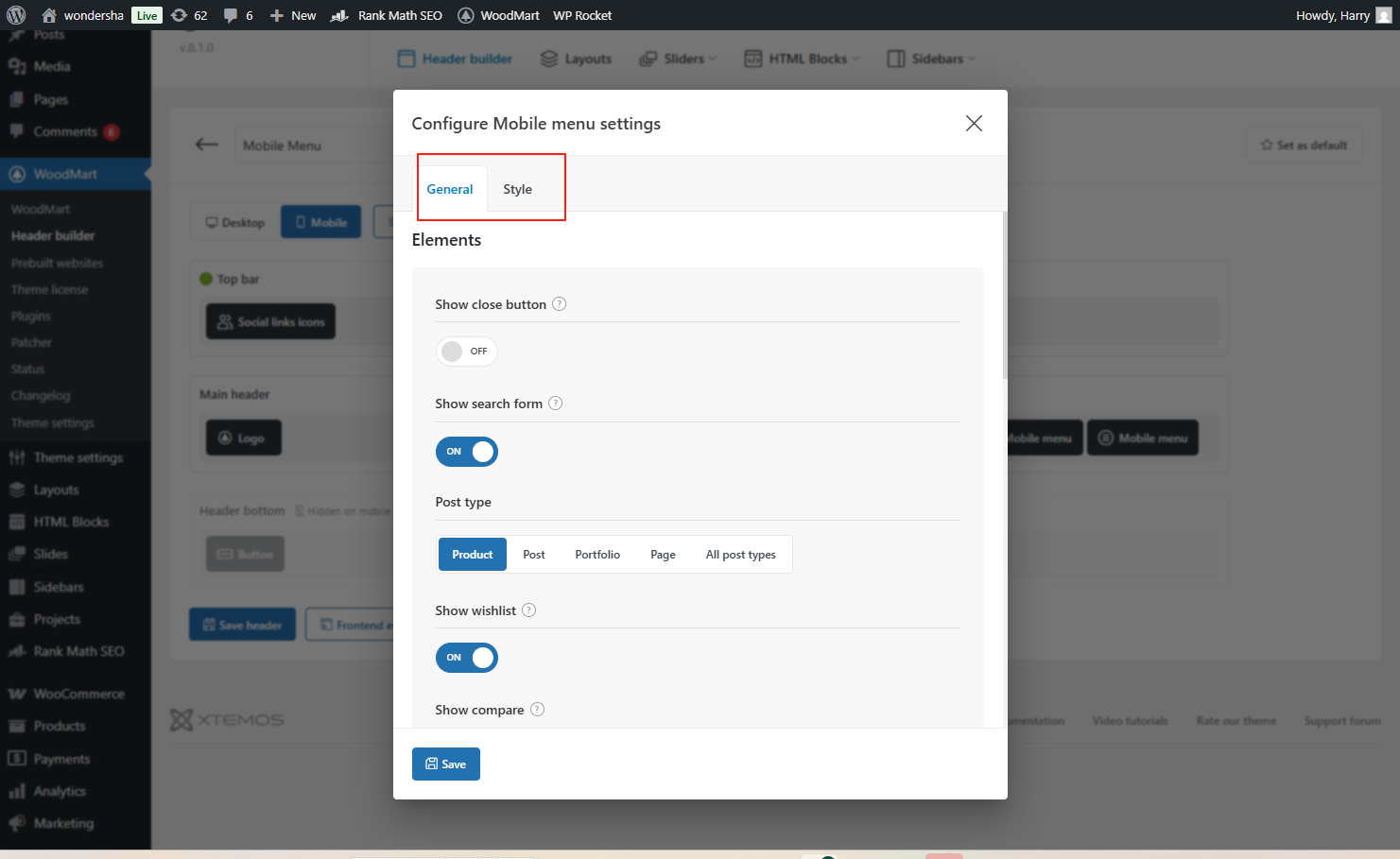
Task: Turn off the Show wishlist toggle
Action: (466, 658)
